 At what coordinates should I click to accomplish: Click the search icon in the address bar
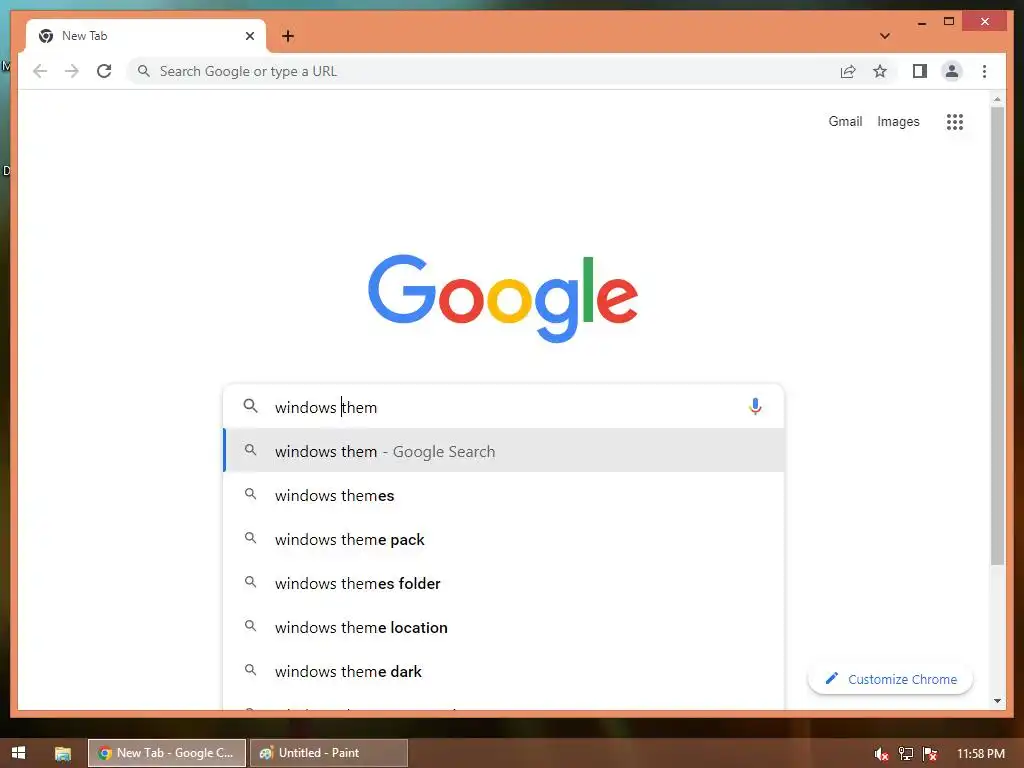[144, 71]
